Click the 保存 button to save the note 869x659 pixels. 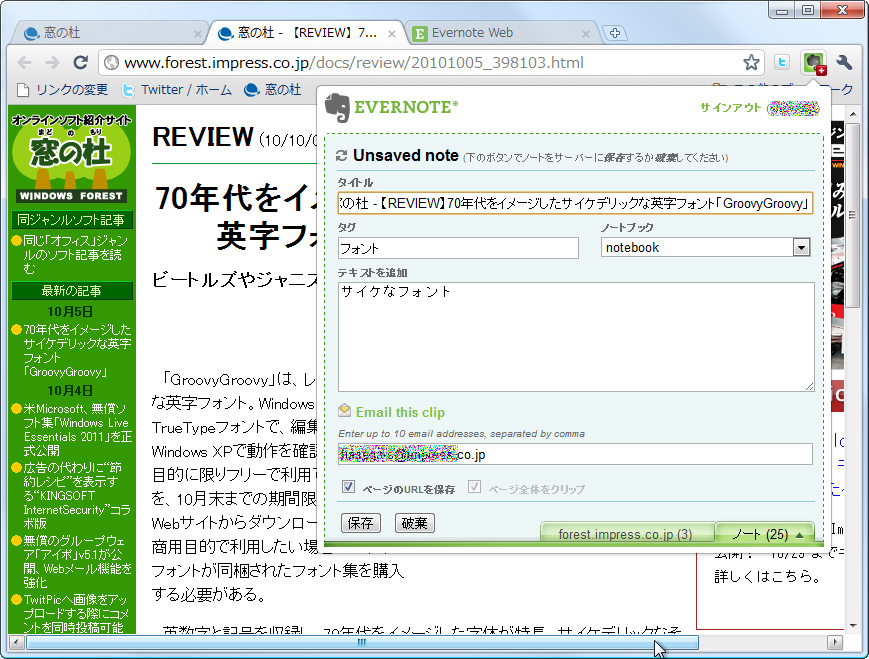tap(360, 523)
